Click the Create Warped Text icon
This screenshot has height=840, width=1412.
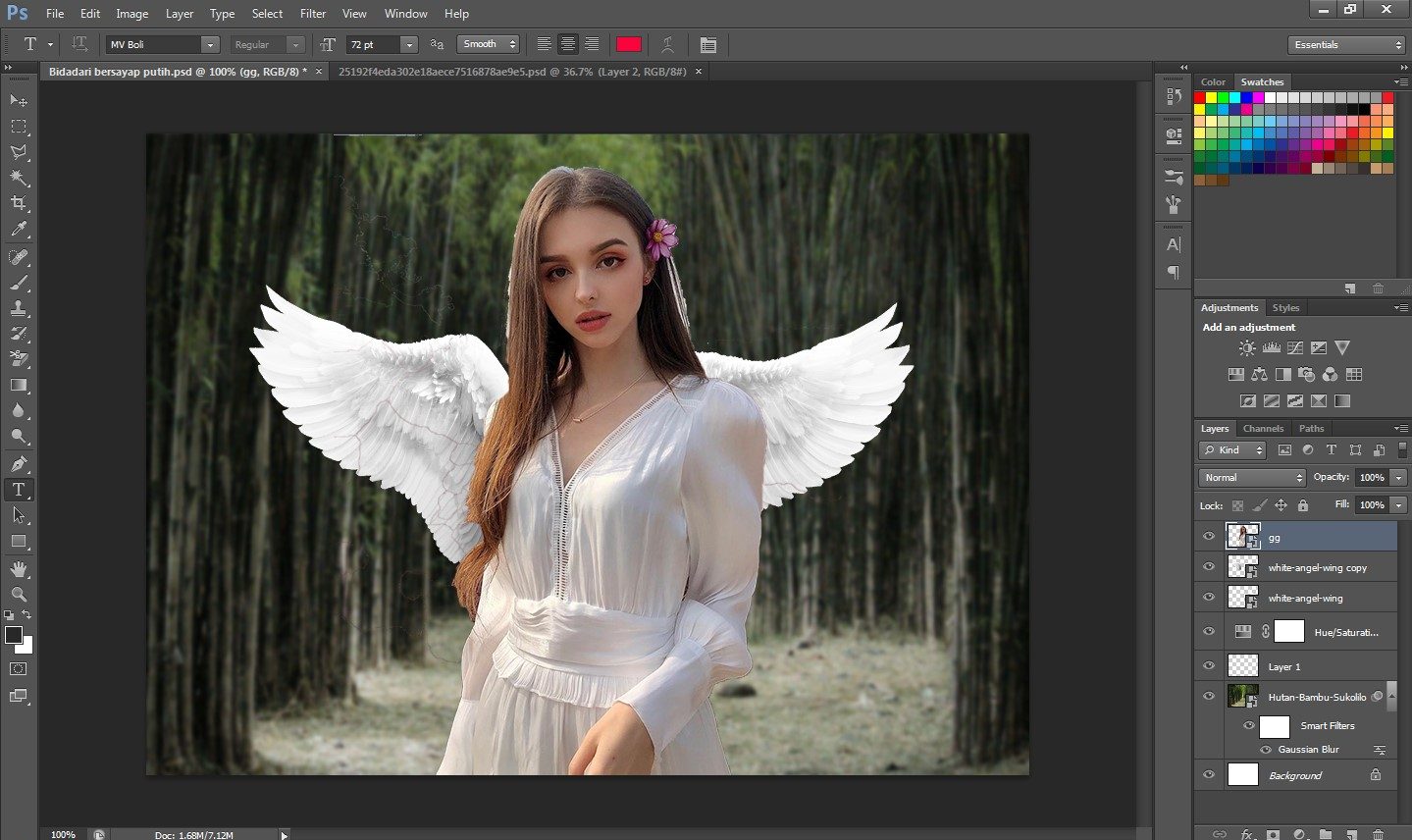pyautogui.click(x=667, y=44)
